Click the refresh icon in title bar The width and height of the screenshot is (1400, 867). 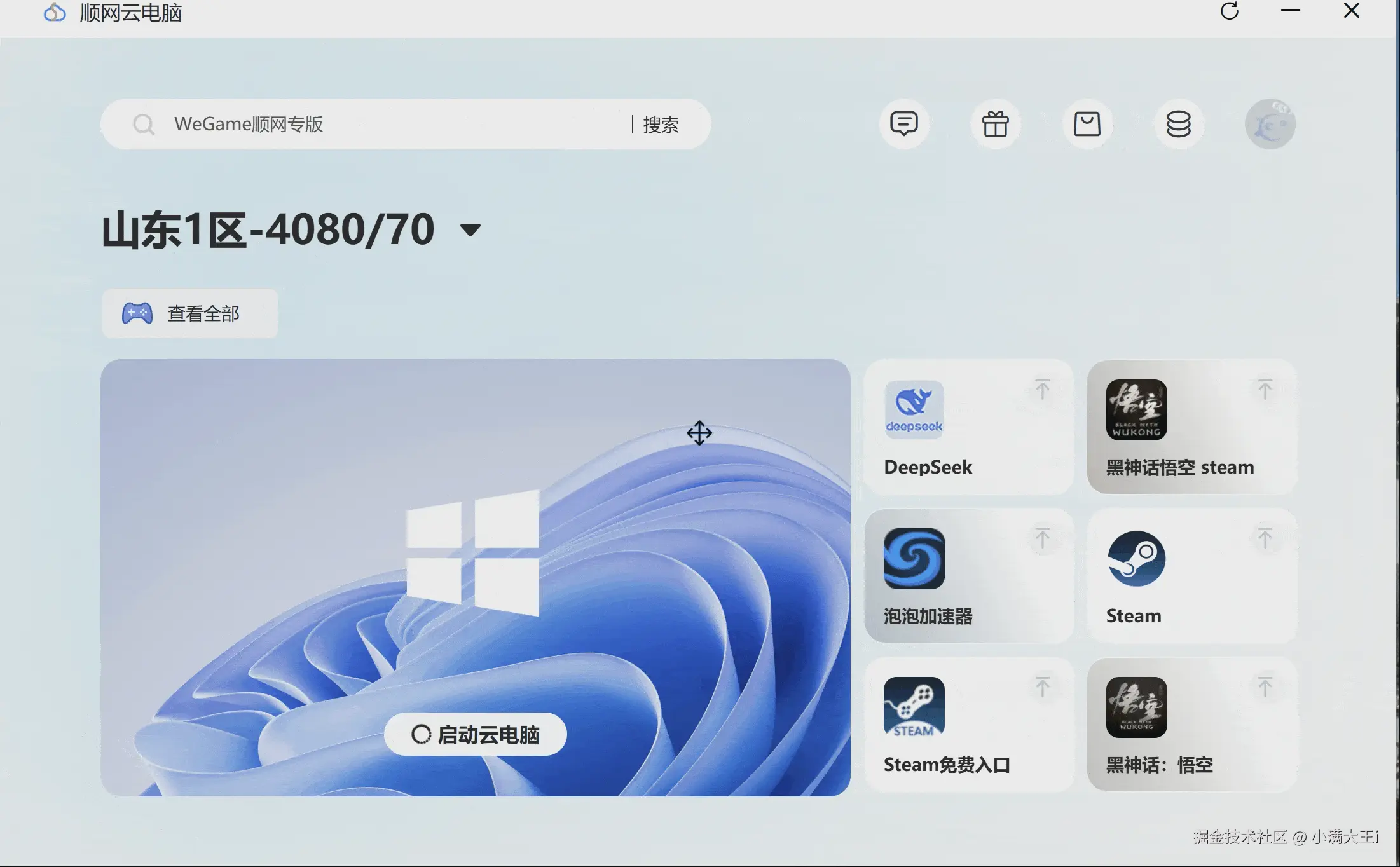[1230, 11]
